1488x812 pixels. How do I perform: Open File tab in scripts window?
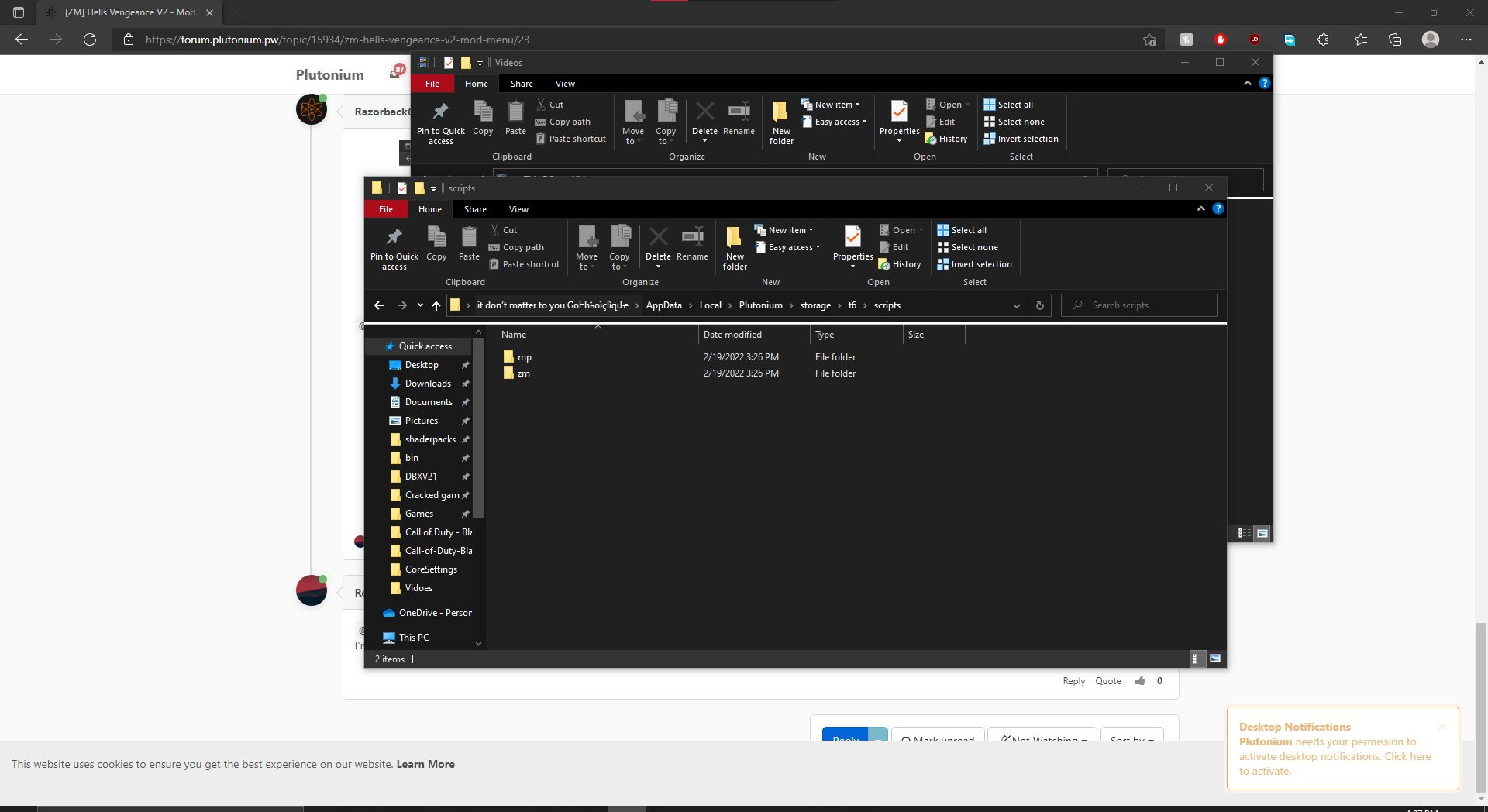click(386, 209)
